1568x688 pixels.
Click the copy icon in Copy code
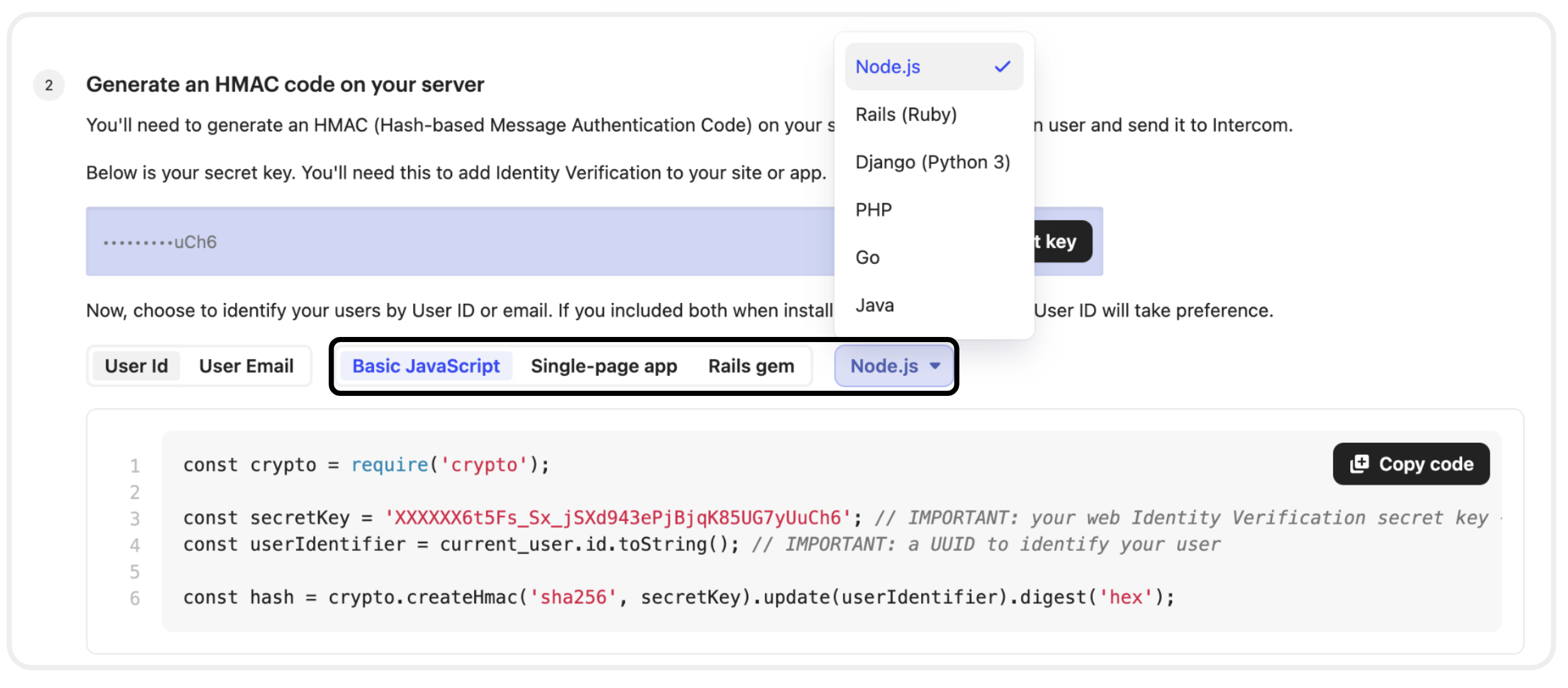pyautogui.click(x=1359, y=464)
